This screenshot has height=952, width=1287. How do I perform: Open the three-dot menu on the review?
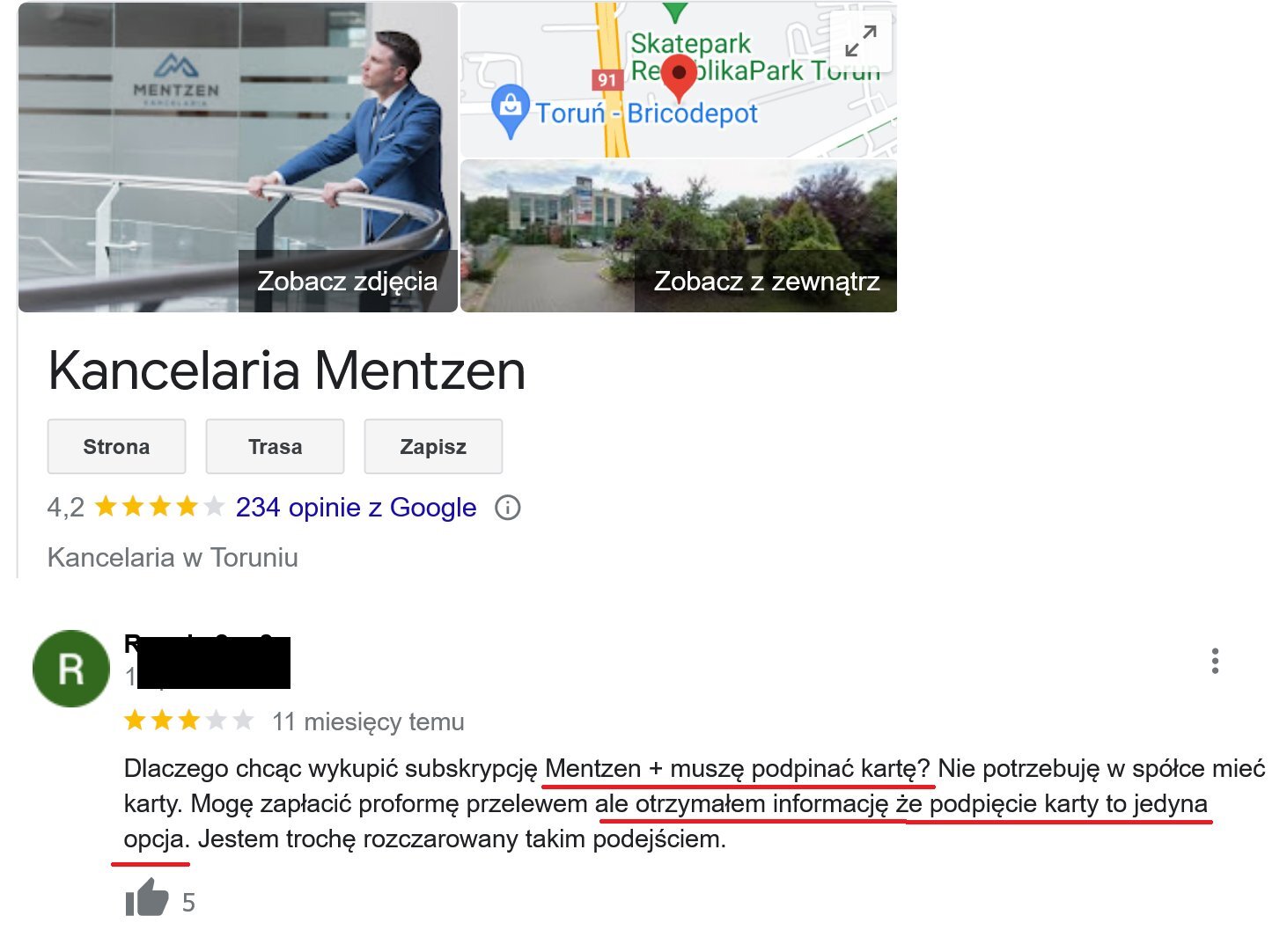(x=1215, y=661)
